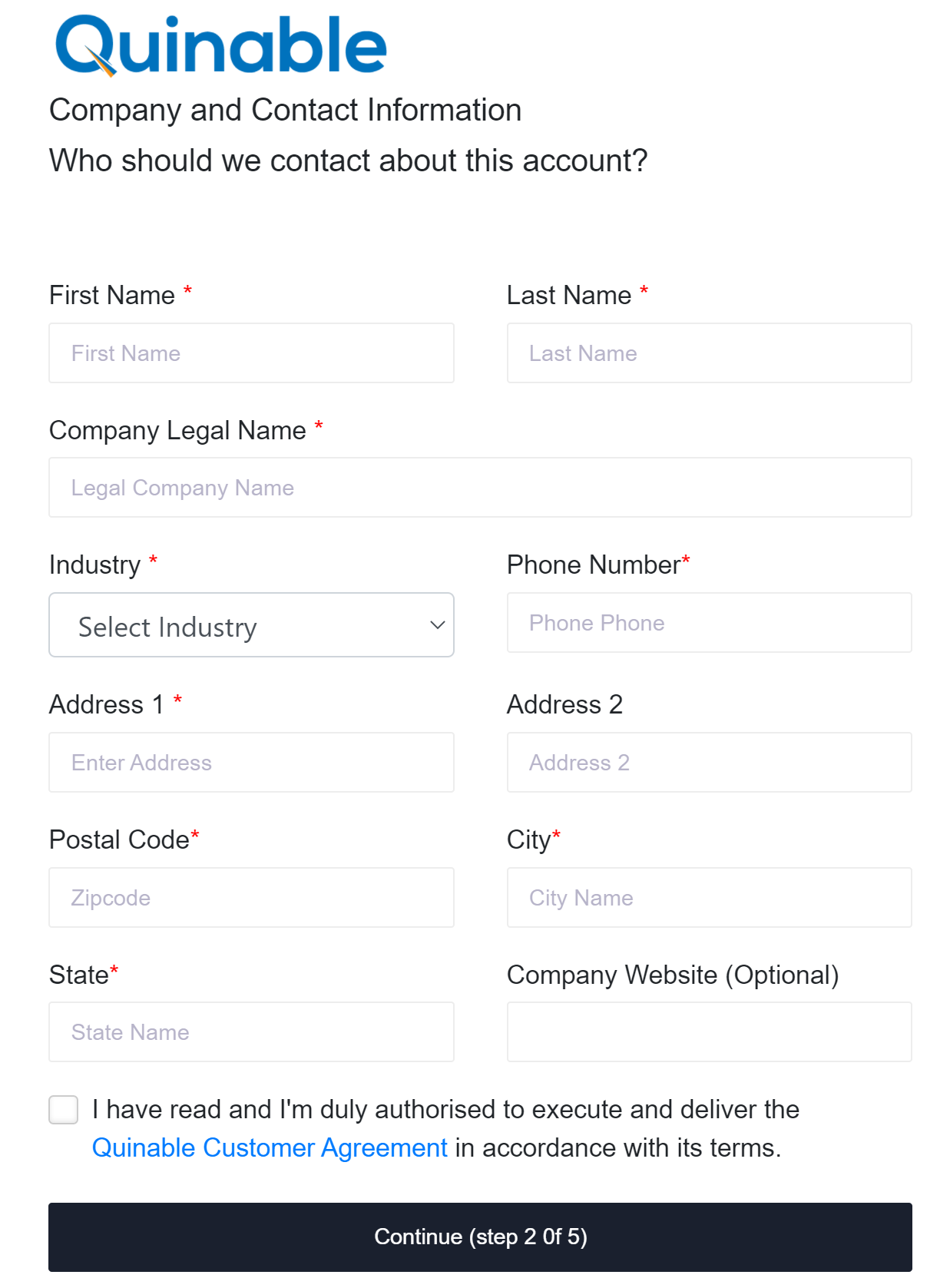
Task: Click the Industry dropdown chevron arrow
Action: (437, 625)
